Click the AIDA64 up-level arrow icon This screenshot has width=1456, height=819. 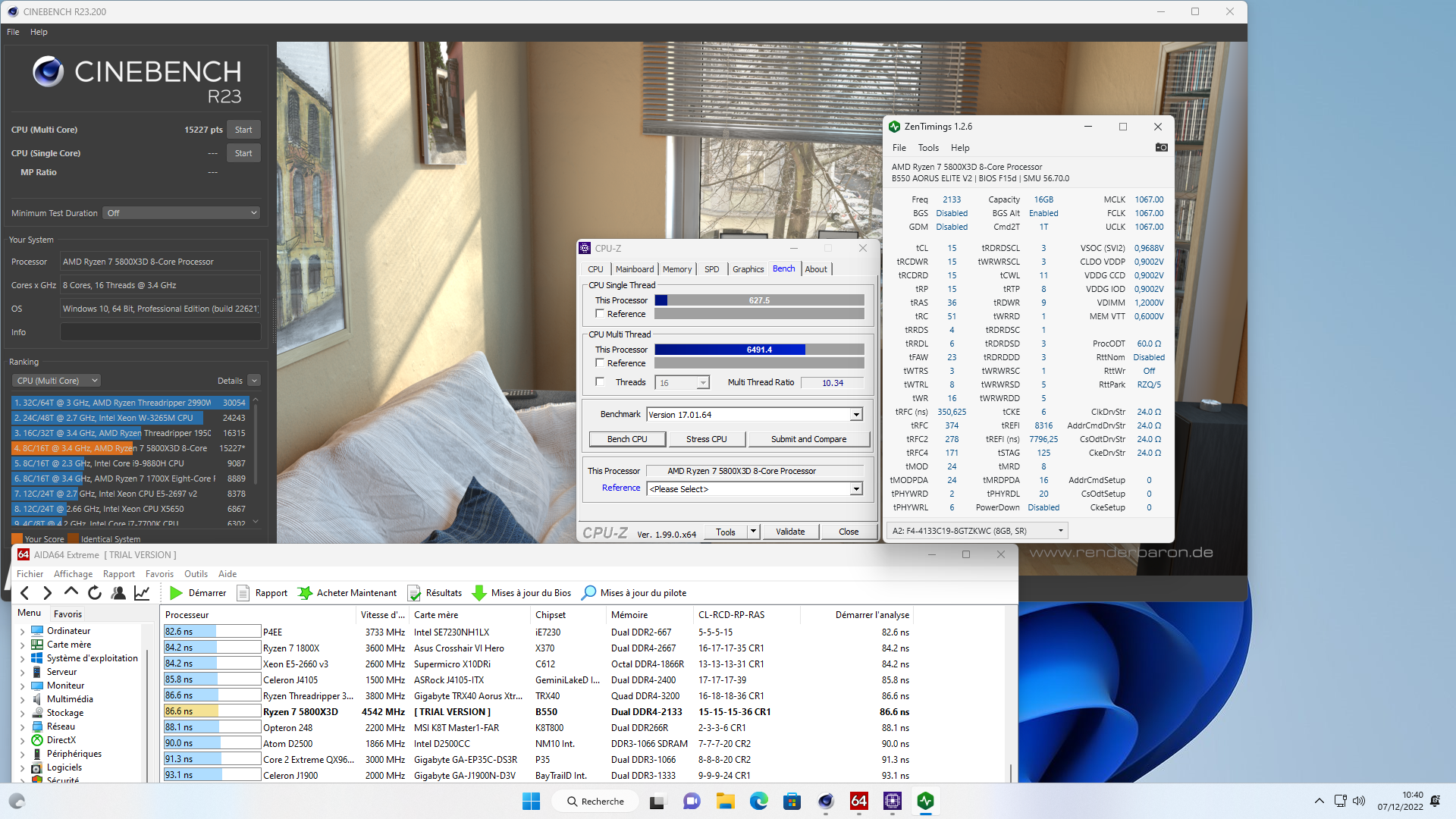coord(71,592)
